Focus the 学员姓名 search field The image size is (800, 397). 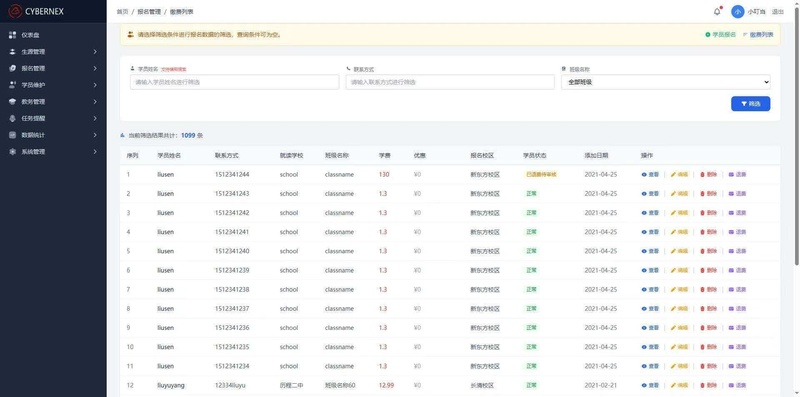click(235, 82)
